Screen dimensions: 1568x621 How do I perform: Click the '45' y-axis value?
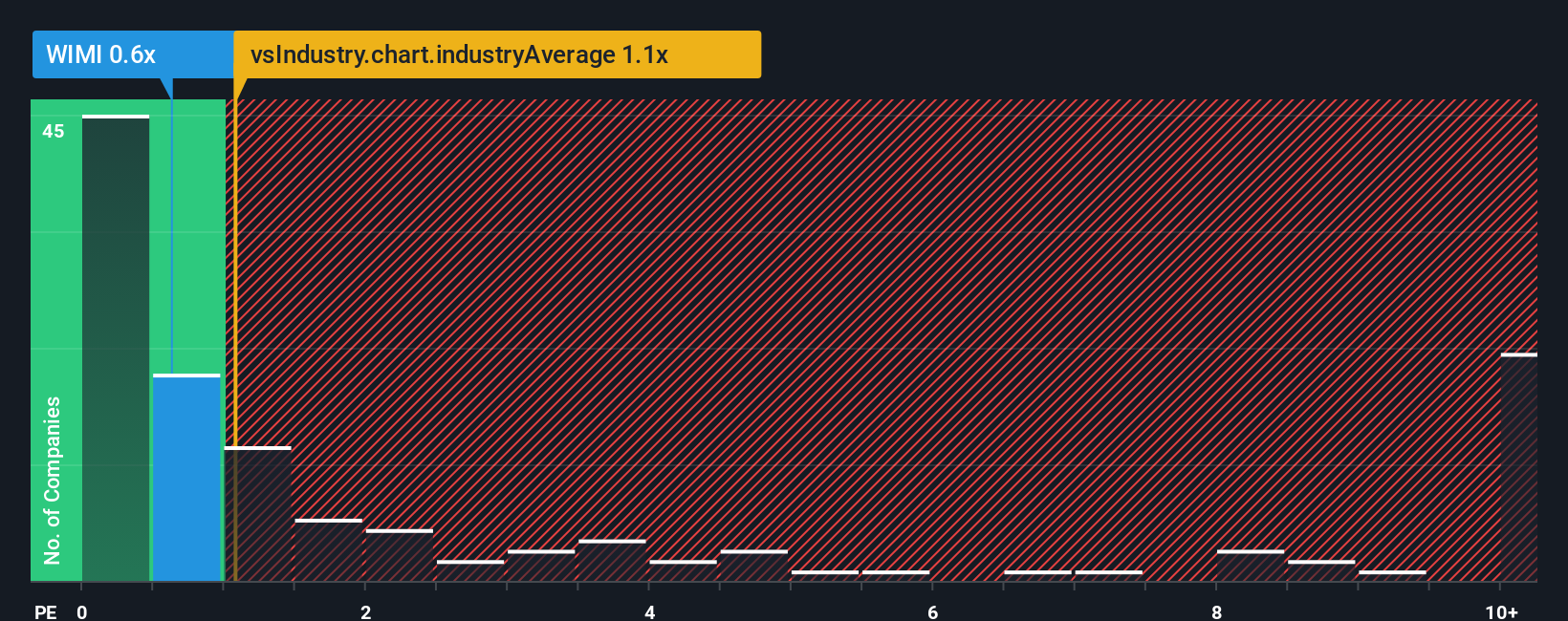tap(54, 131)
